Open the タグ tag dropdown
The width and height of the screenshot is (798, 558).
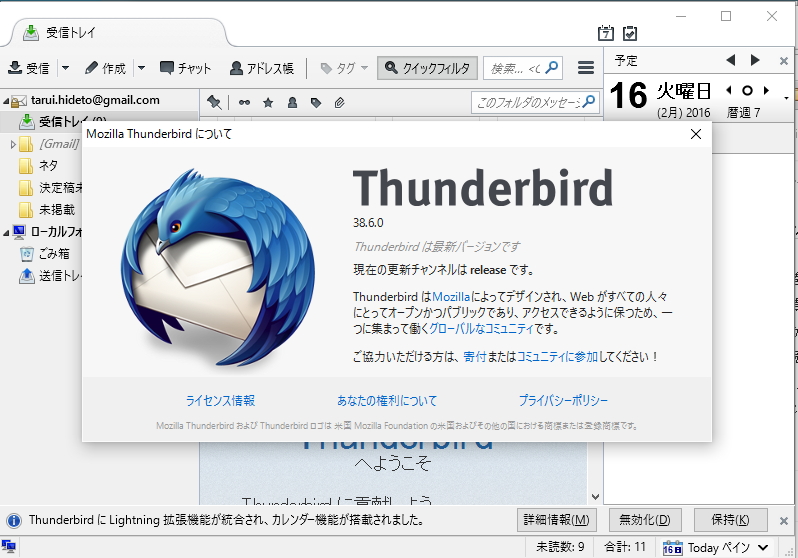pos(344,68)
